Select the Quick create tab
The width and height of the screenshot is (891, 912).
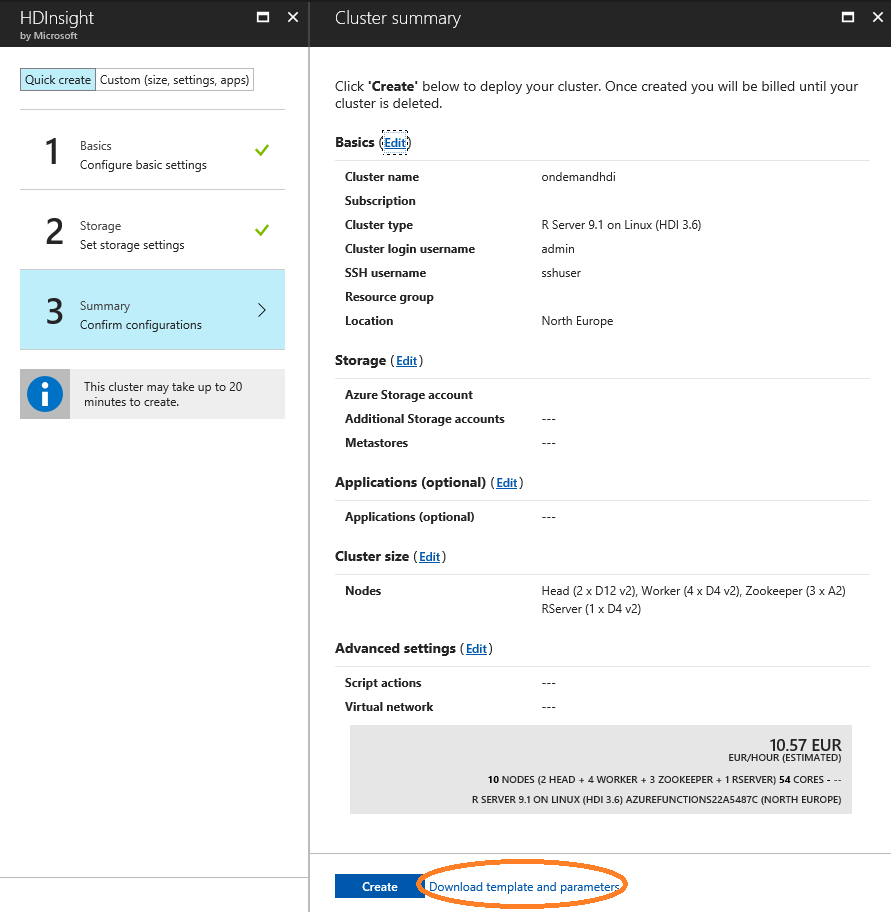pos(58,80)
